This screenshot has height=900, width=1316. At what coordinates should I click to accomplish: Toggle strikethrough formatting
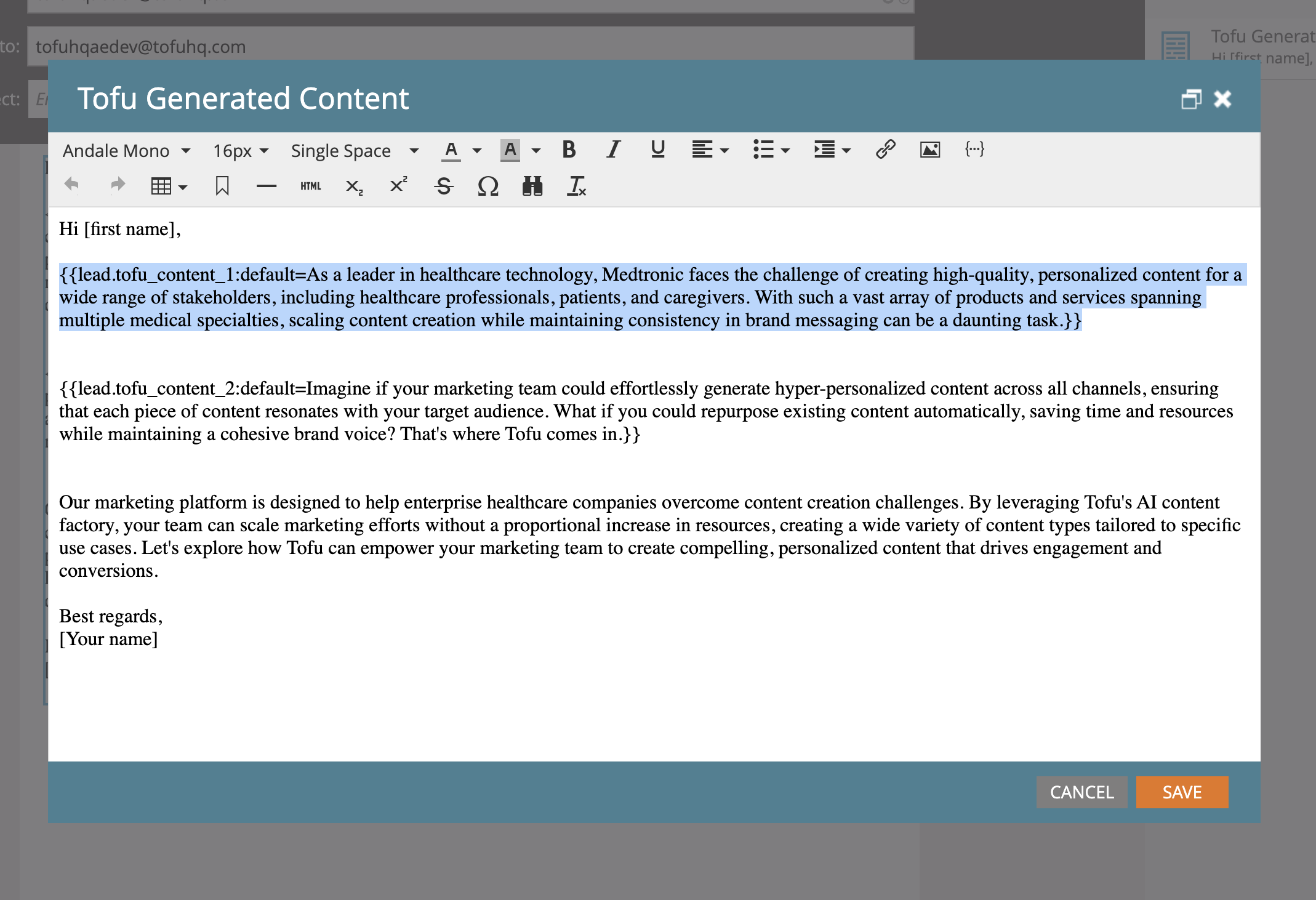click(443, 186)
